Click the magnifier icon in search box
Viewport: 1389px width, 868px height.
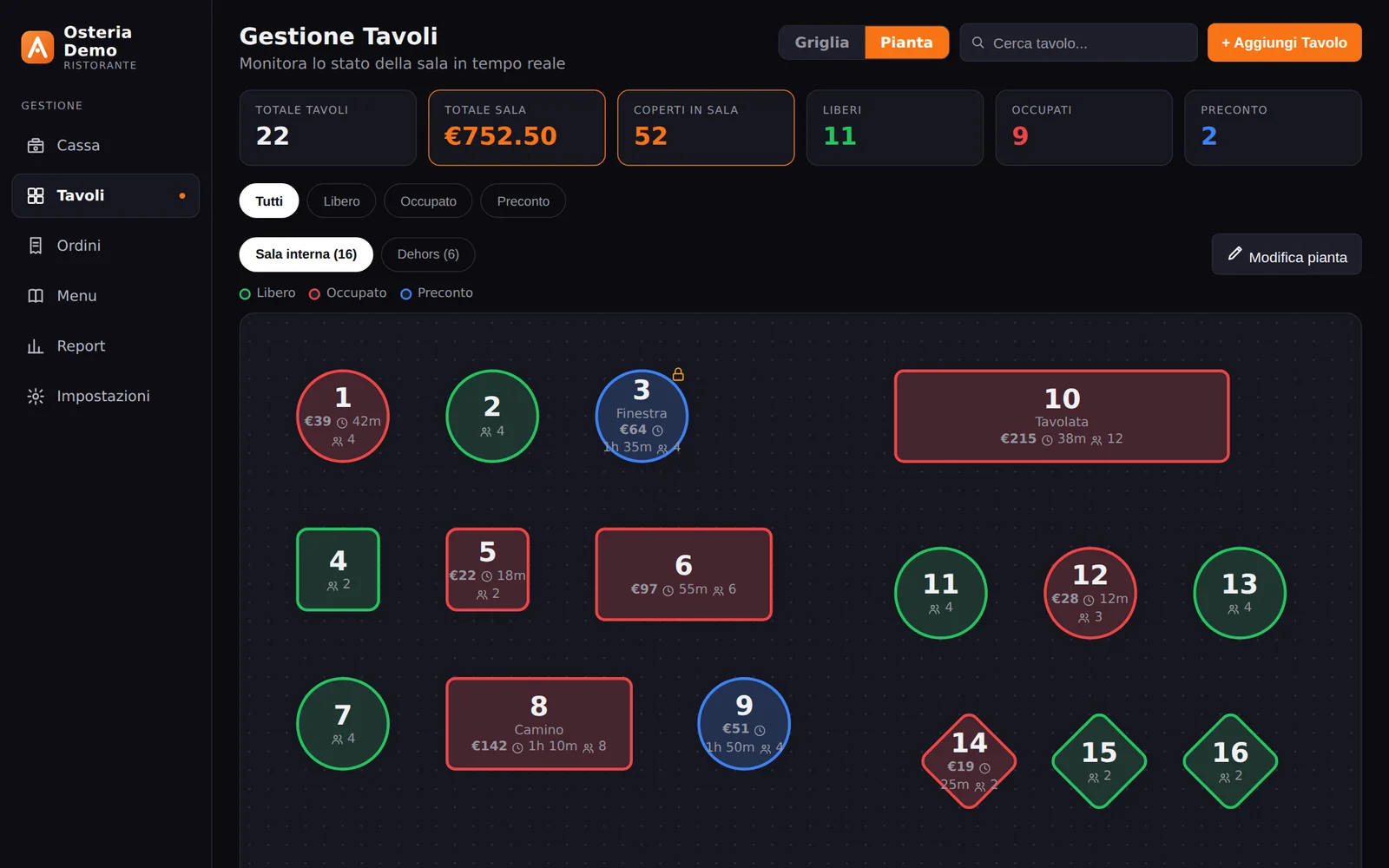(978, 43)
